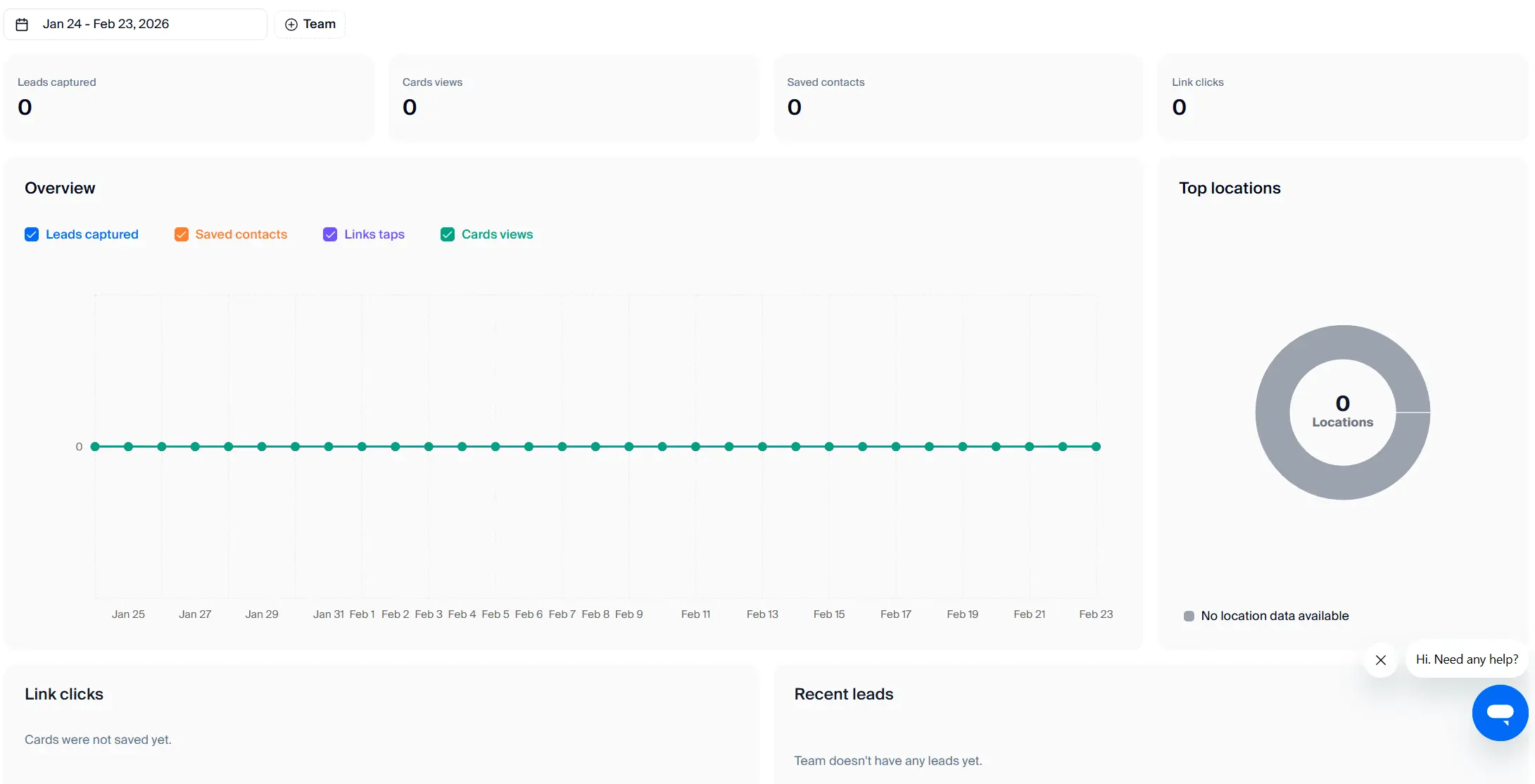Uncheck the Leads captured checkbox
Screen dimensions: 1535x784
point(32,234)
